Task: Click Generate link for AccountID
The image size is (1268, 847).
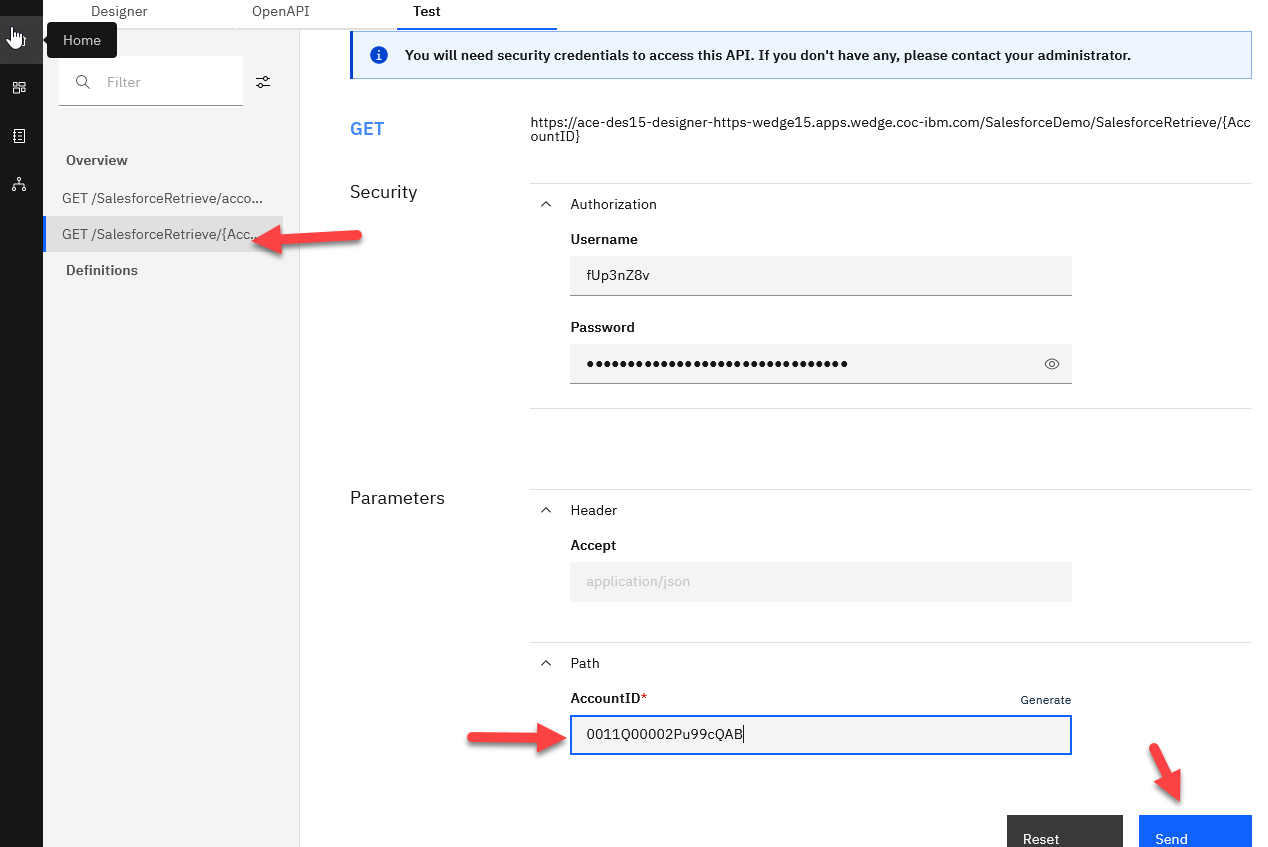Action: 1045,700
